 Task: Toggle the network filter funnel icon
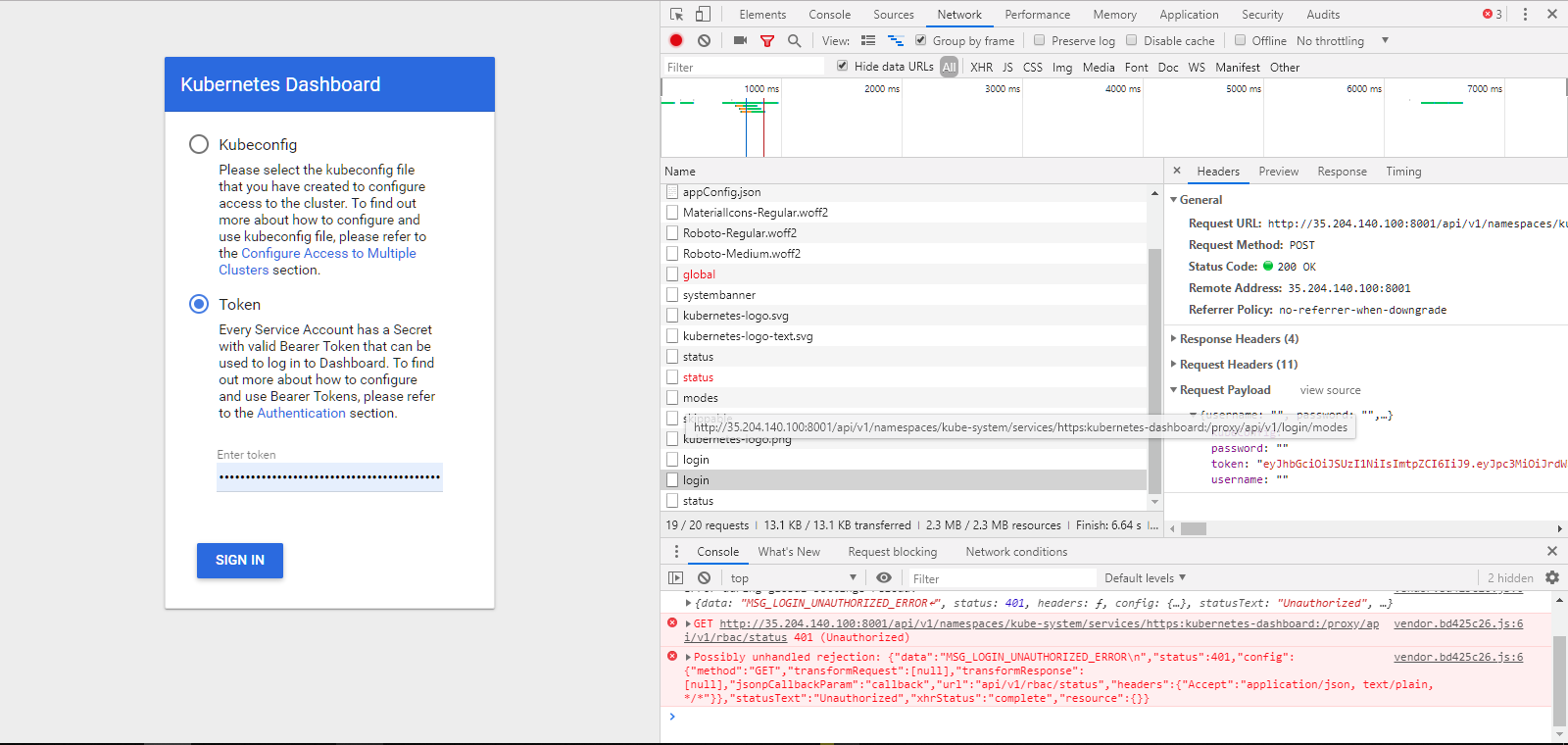(767, 41)
